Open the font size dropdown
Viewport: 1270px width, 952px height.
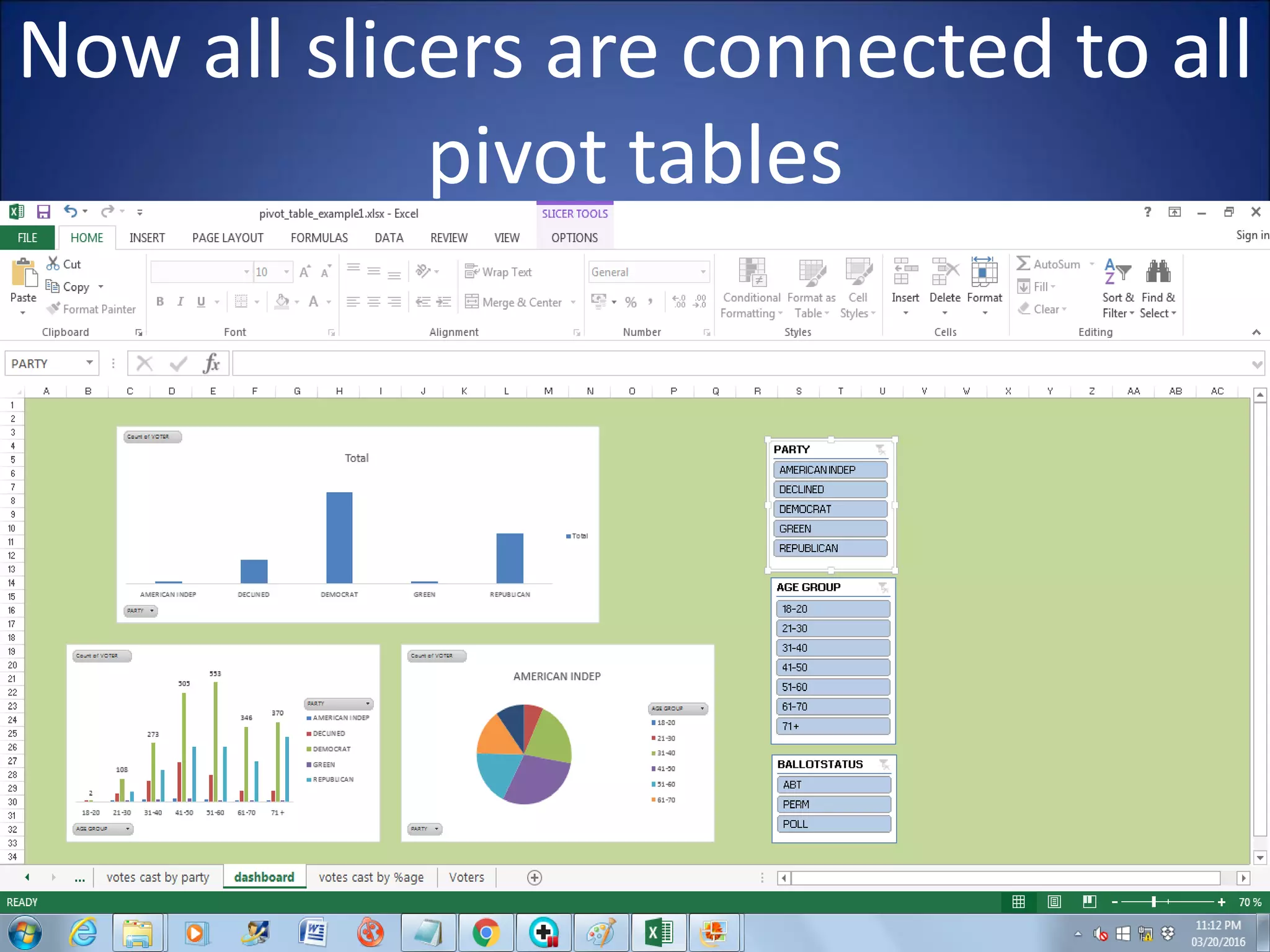(x=286, y=271)
